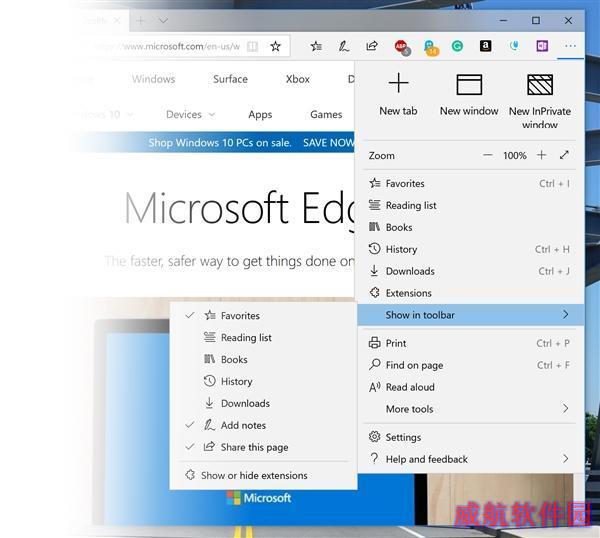600x538 pixels.
Task: Check Downloads in toolbar submenu
Action: 263,403
